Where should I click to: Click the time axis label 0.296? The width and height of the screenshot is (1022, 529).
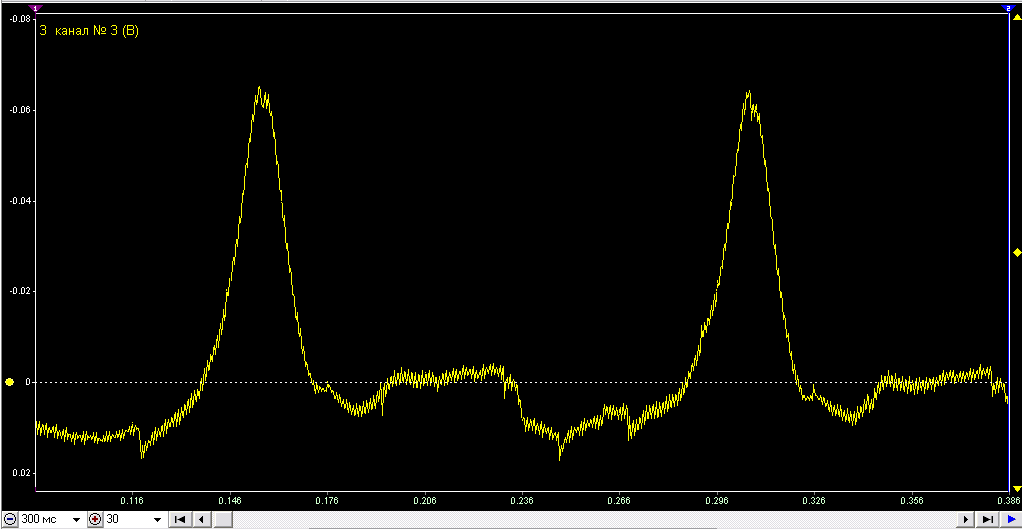[717, 501]
